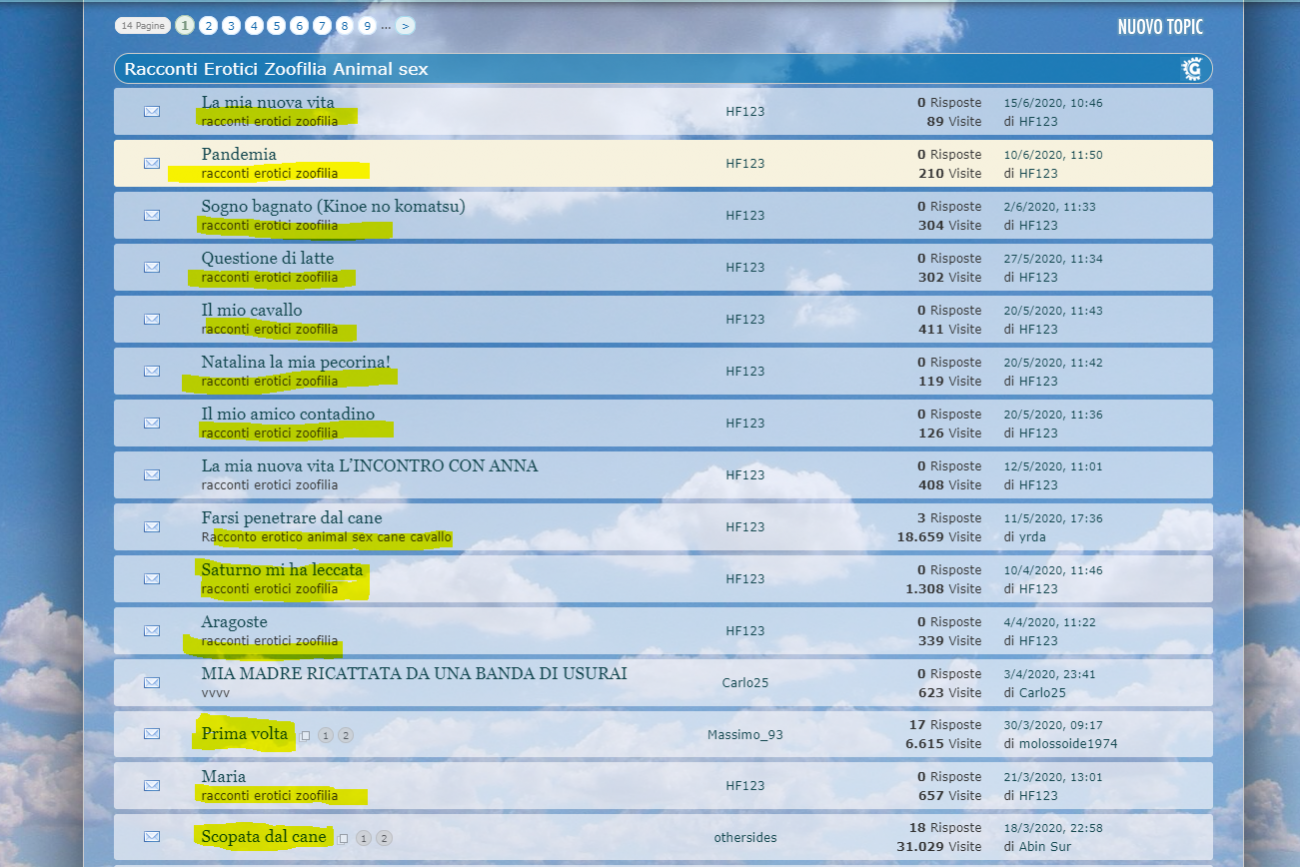Open the Pandemia topic title
Image resolution: width=1300 pixels, height=867 pixels.
239,154
